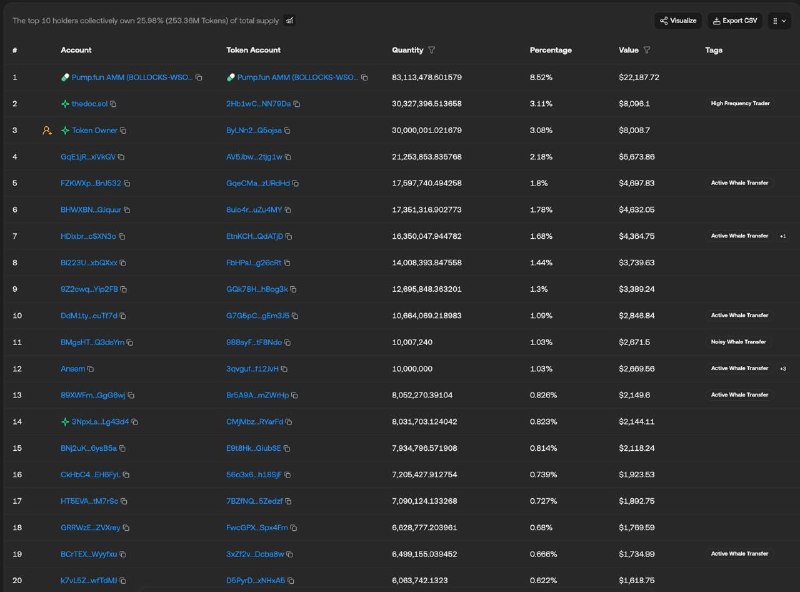Open token account ByLNn2...Q5ojsa

[x=254, y=131]
